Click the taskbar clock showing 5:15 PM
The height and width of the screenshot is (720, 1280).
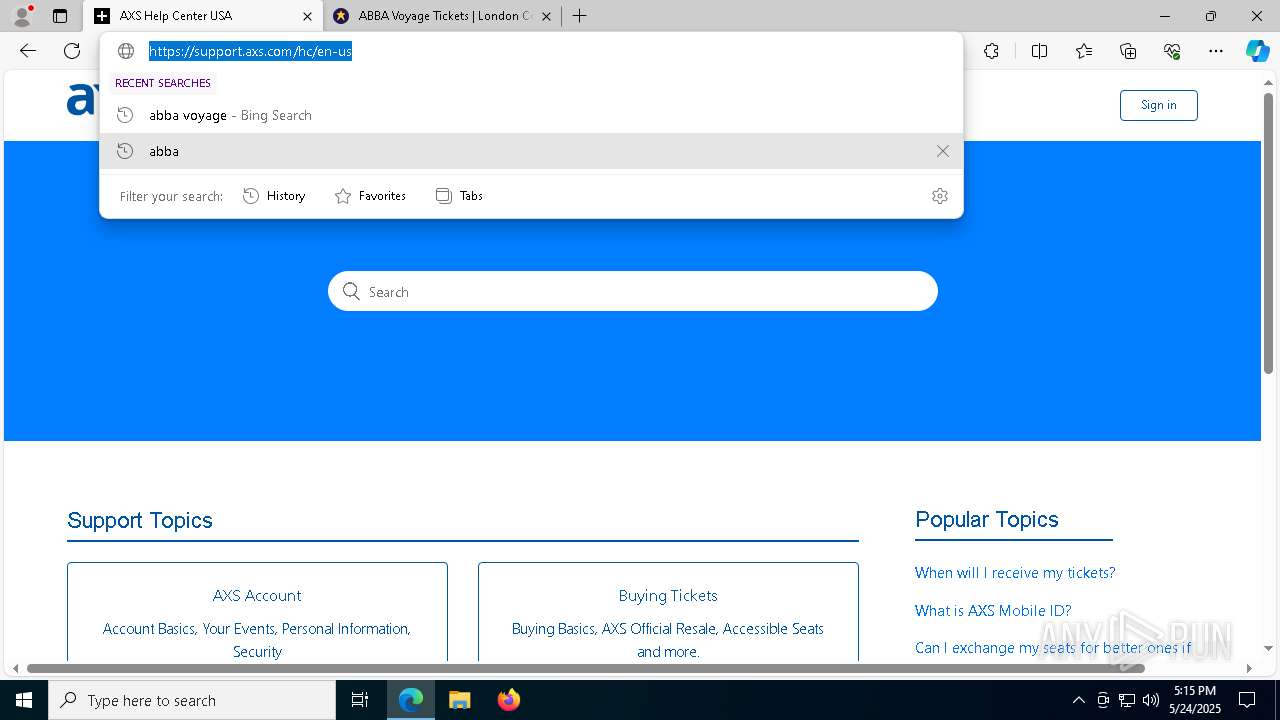point(1195,700)
